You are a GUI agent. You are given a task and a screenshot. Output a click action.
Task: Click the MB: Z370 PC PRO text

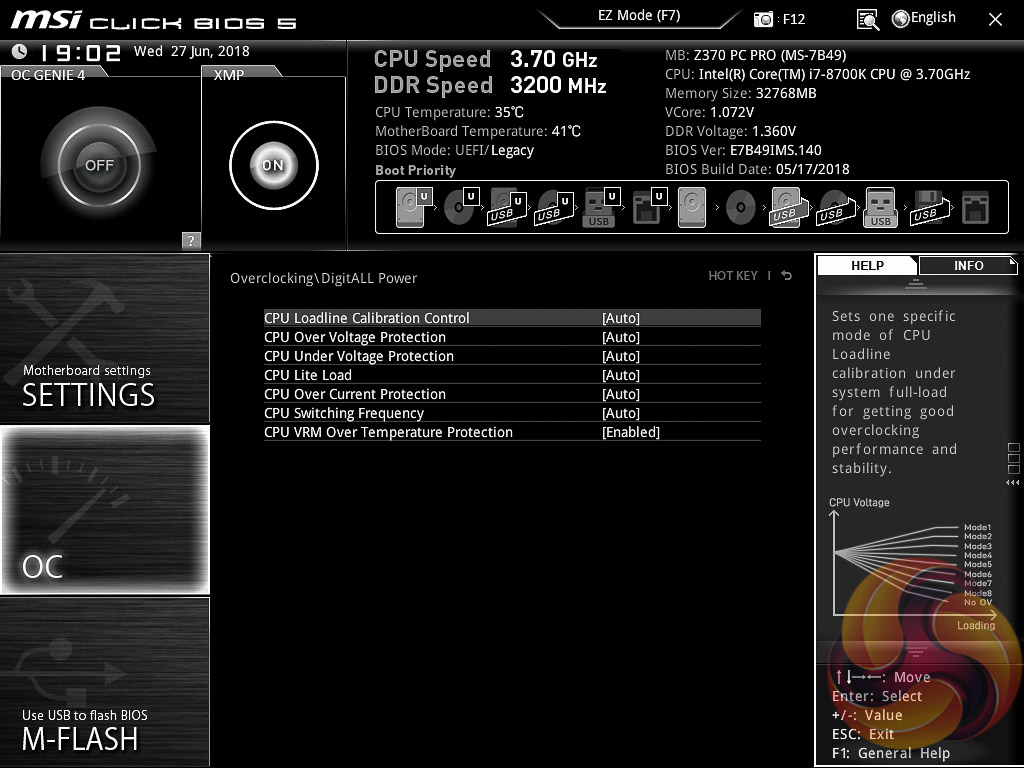[756, 55]
